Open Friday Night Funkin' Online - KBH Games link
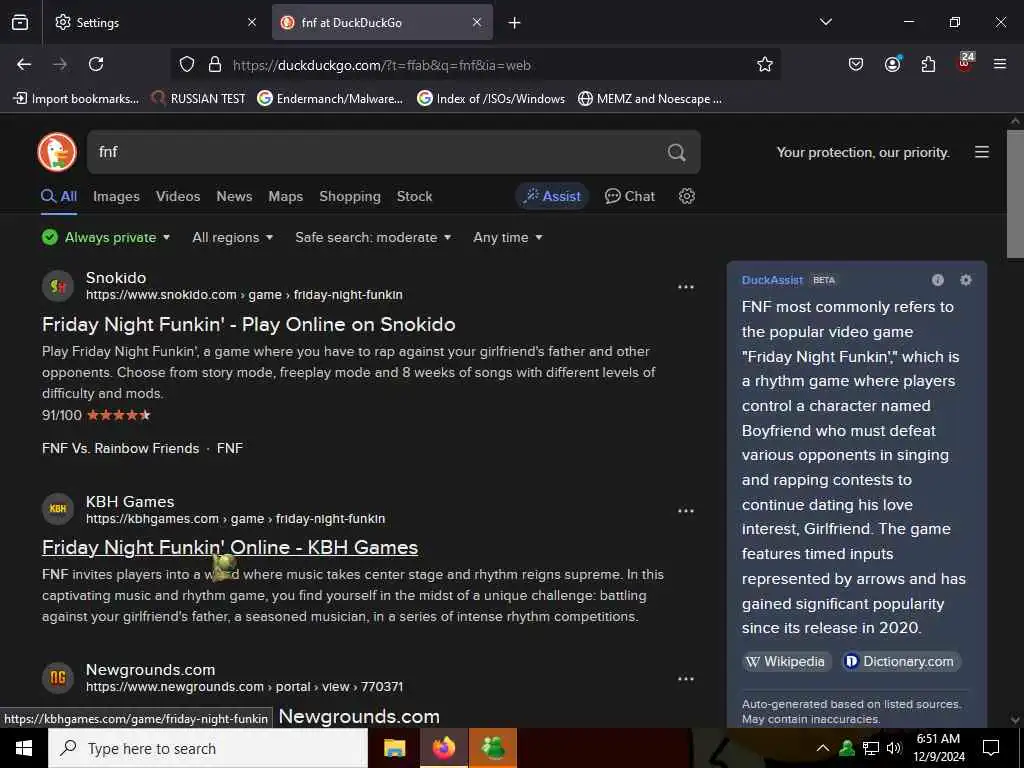This screenshot has width=1024, height=768. click(230, 547)
